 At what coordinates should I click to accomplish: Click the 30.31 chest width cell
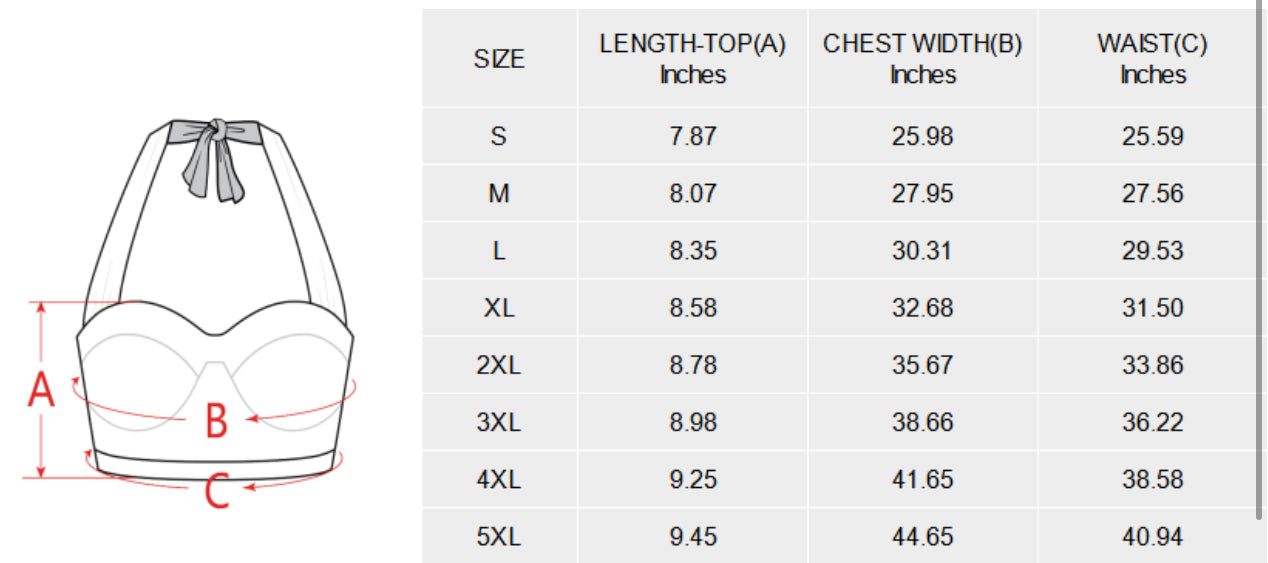[x=922, y=251]
